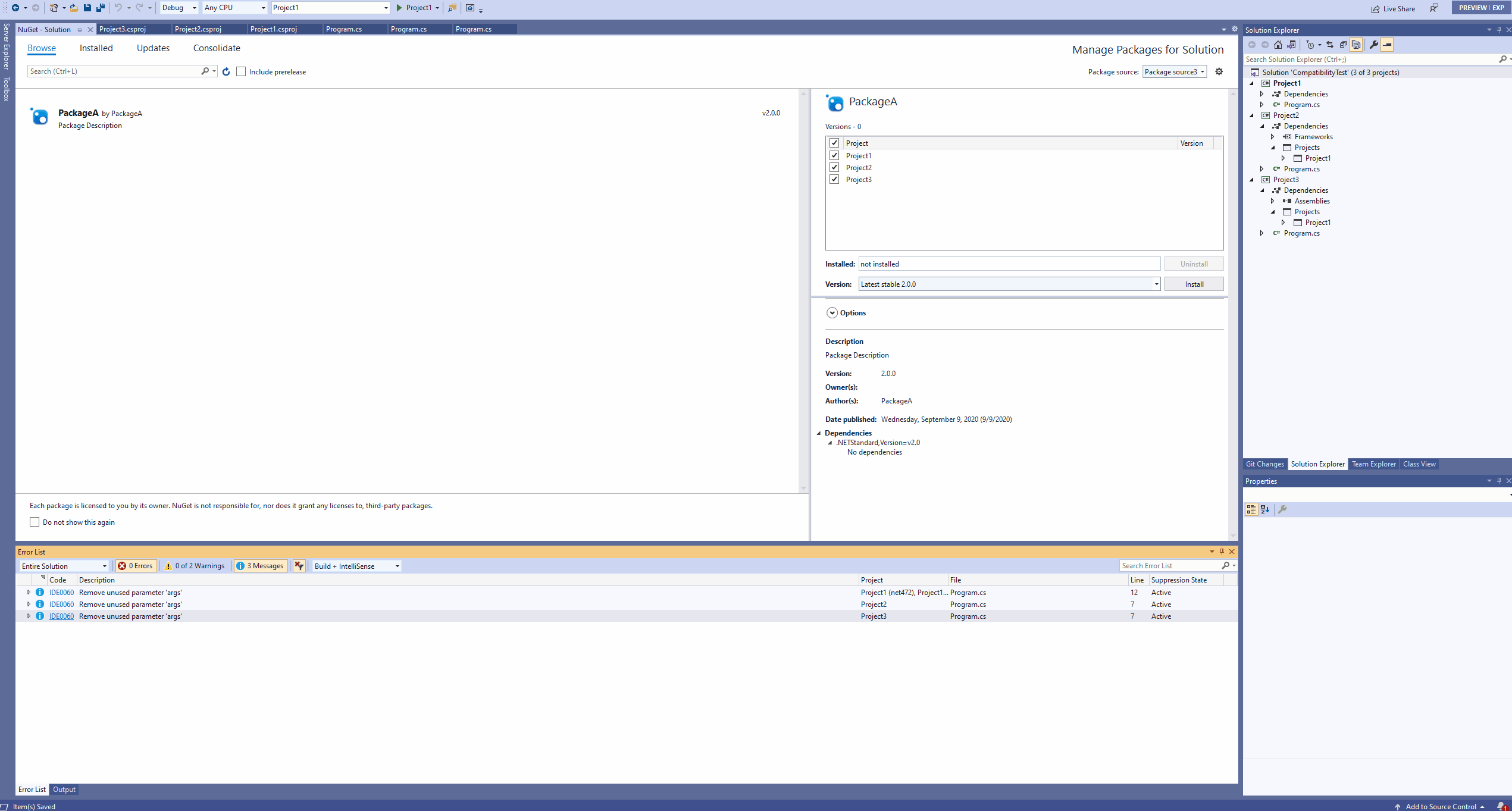1512x811 pixels.
Task: Click Save All on the toolbar
Action: pos(99,8)
